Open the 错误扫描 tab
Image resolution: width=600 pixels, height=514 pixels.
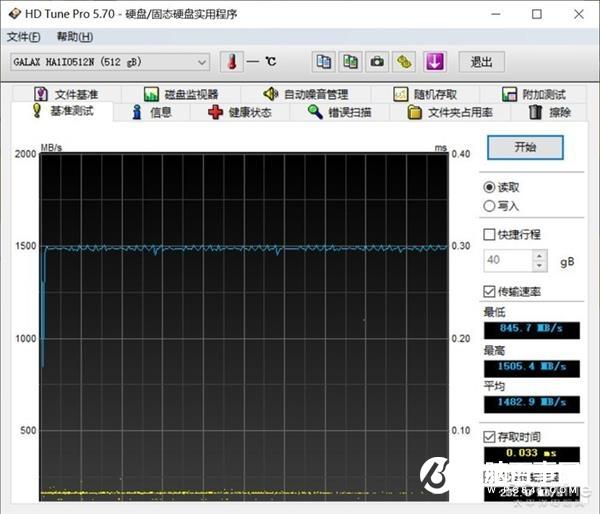340,112
